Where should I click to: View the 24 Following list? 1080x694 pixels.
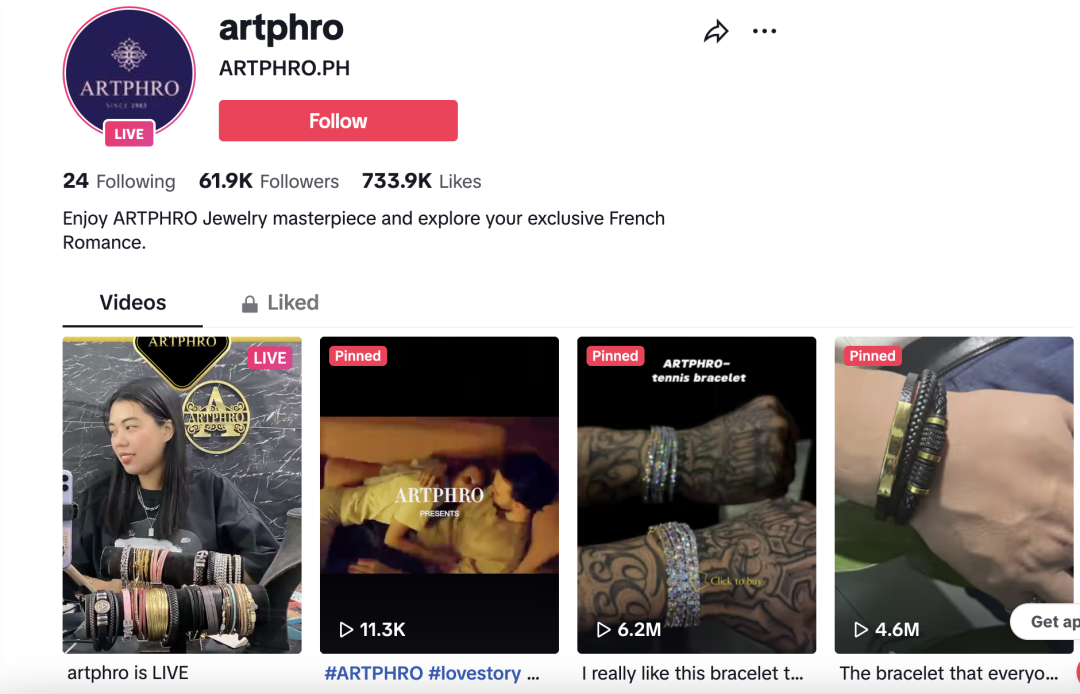click(119, 181)
